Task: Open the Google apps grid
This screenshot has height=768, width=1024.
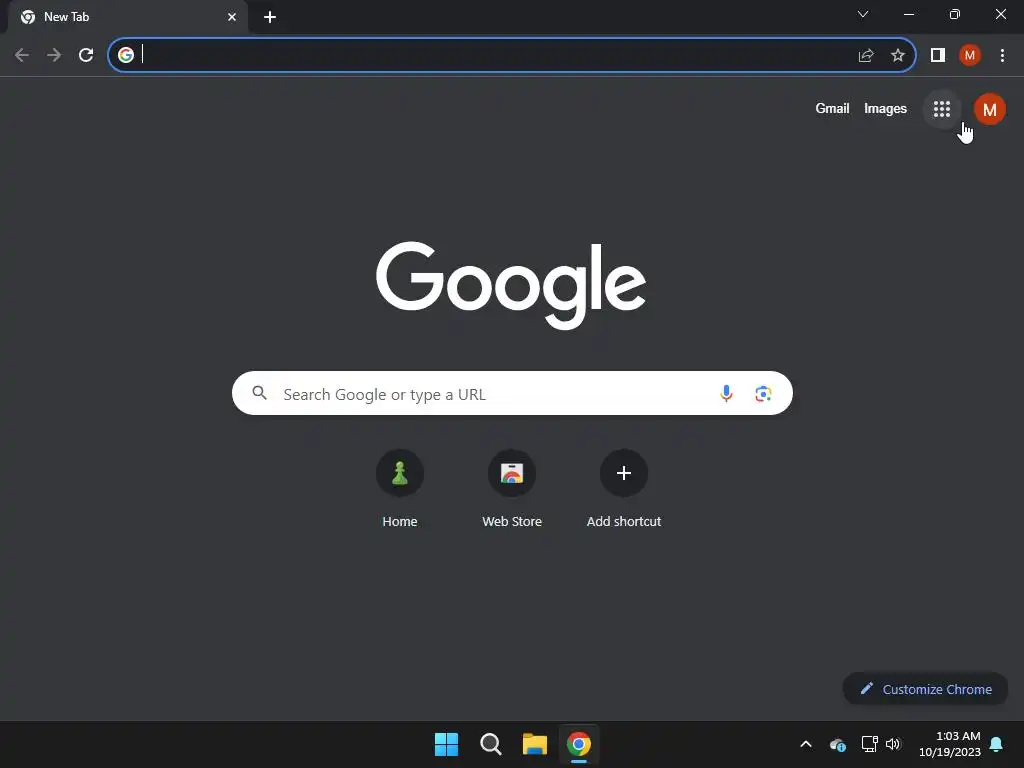Action: [942, 109]
